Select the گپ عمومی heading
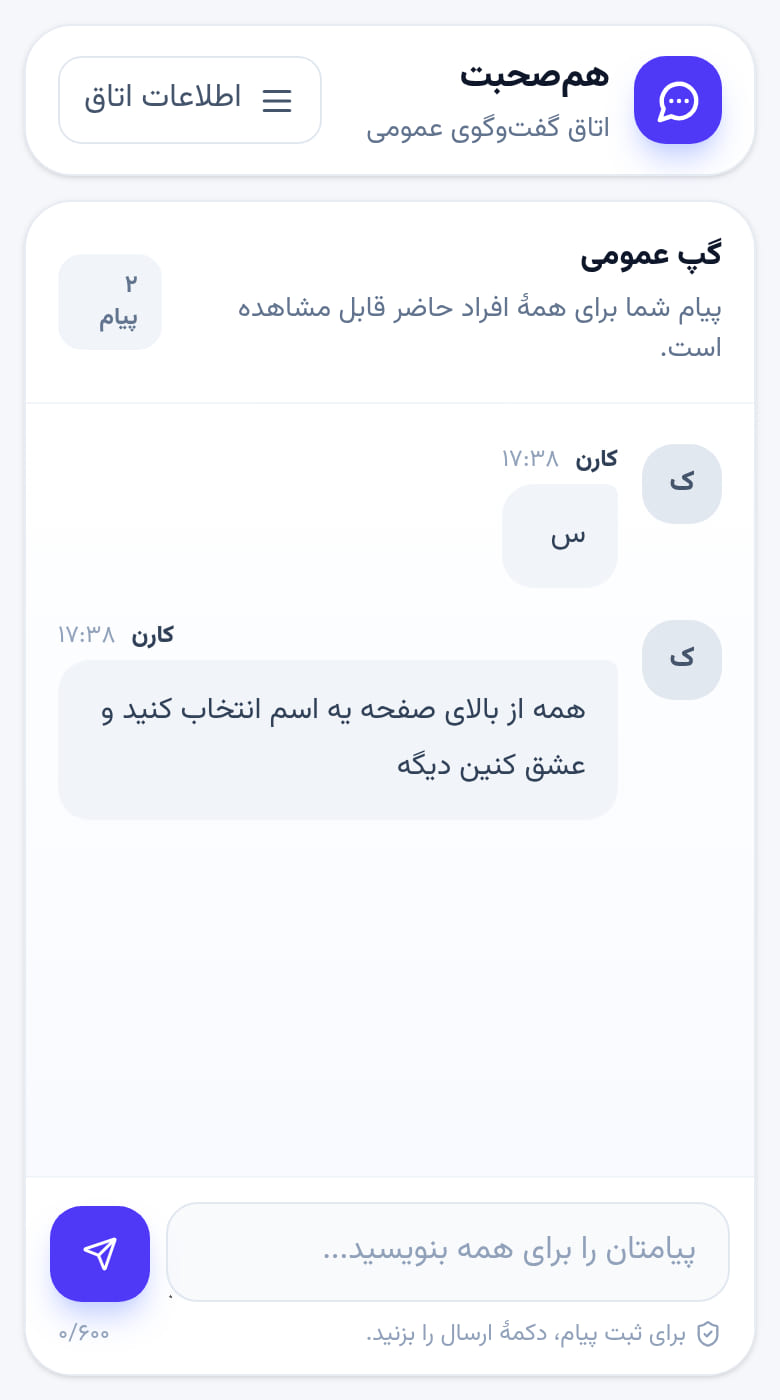 click(x=651, y=254)
